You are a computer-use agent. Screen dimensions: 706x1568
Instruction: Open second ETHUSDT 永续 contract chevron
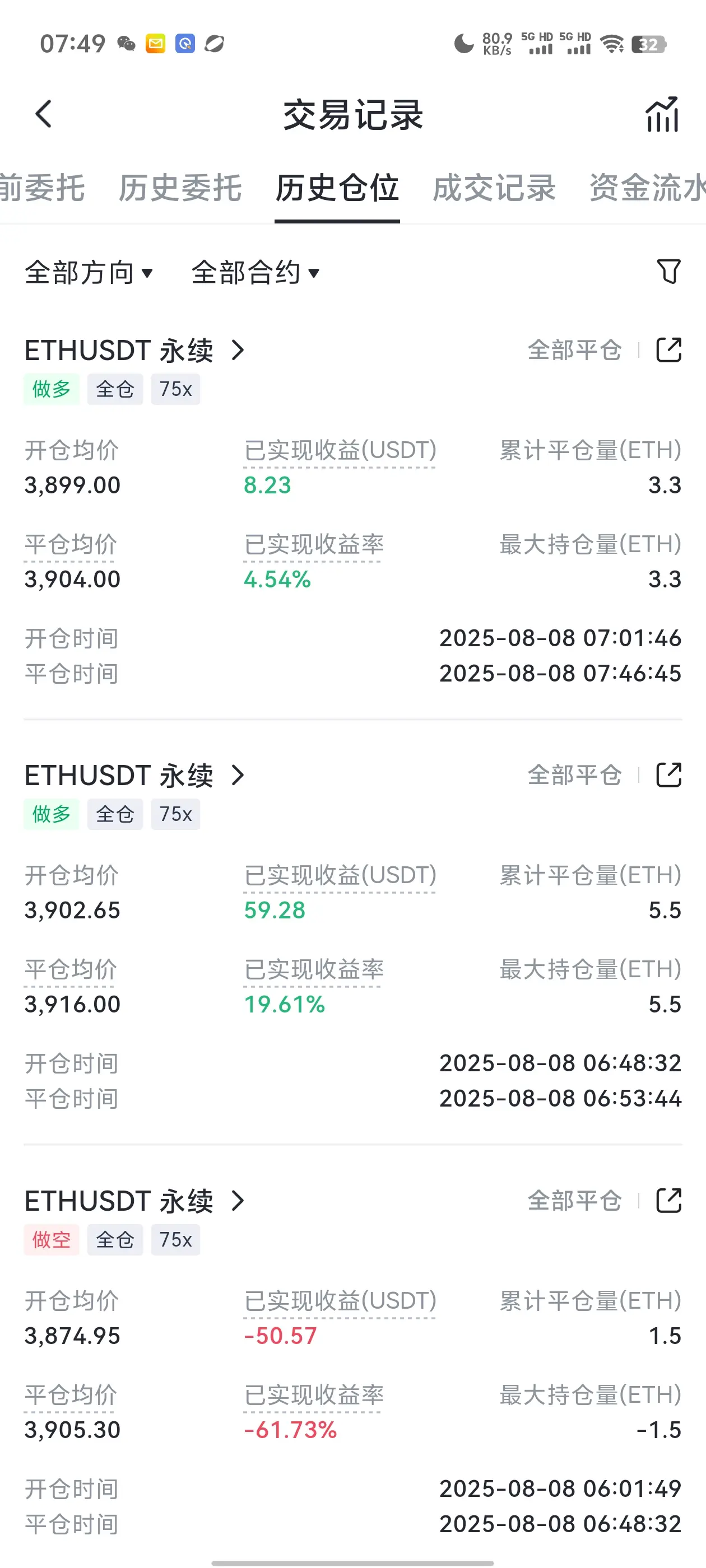coord(238,775)
